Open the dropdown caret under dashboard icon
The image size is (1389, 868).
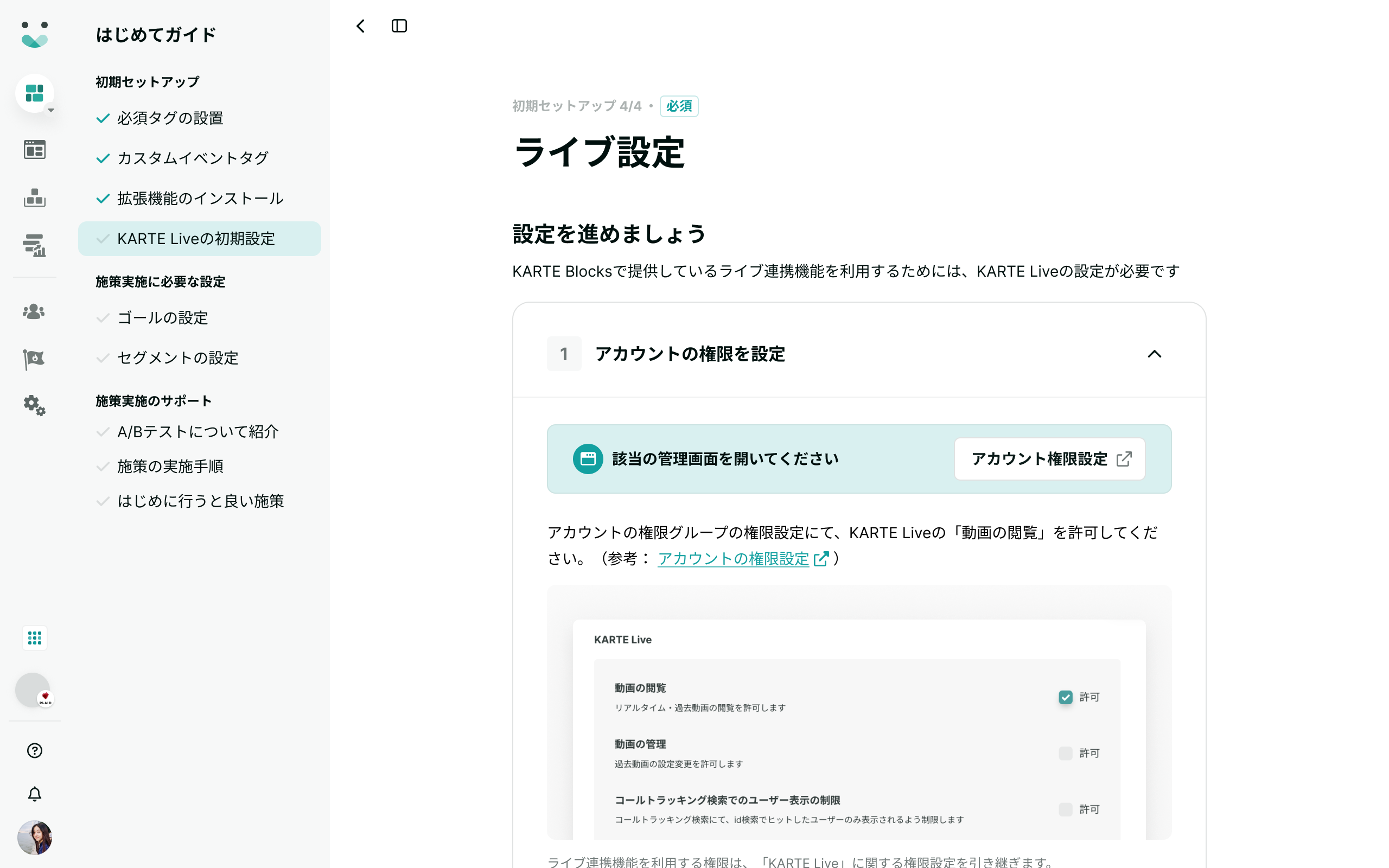click(51, 110)
